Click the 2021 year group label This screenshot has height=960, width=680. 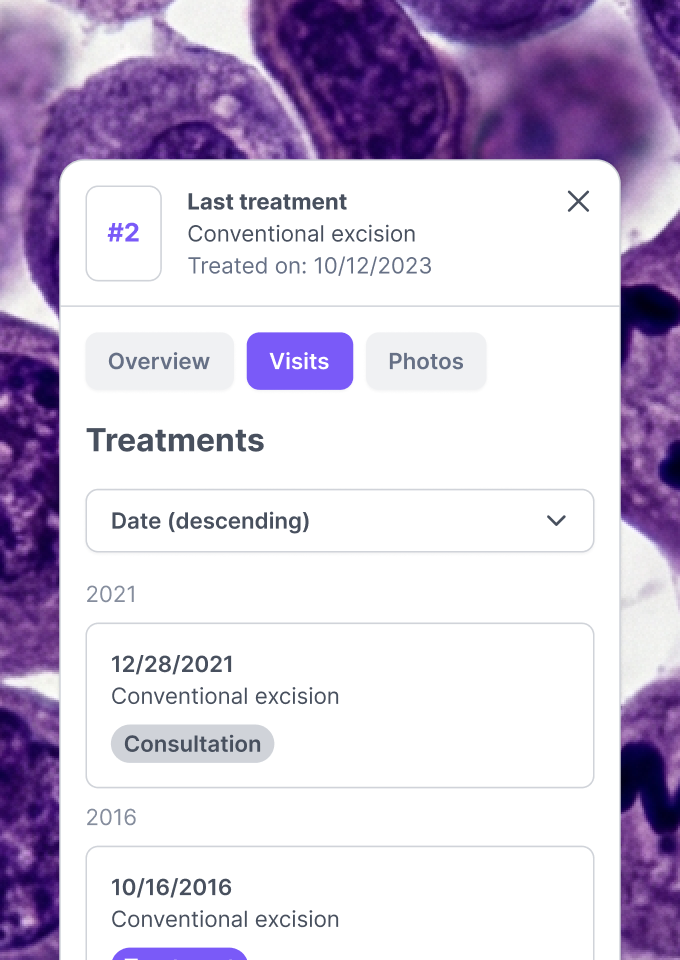(x=111, y=594)
